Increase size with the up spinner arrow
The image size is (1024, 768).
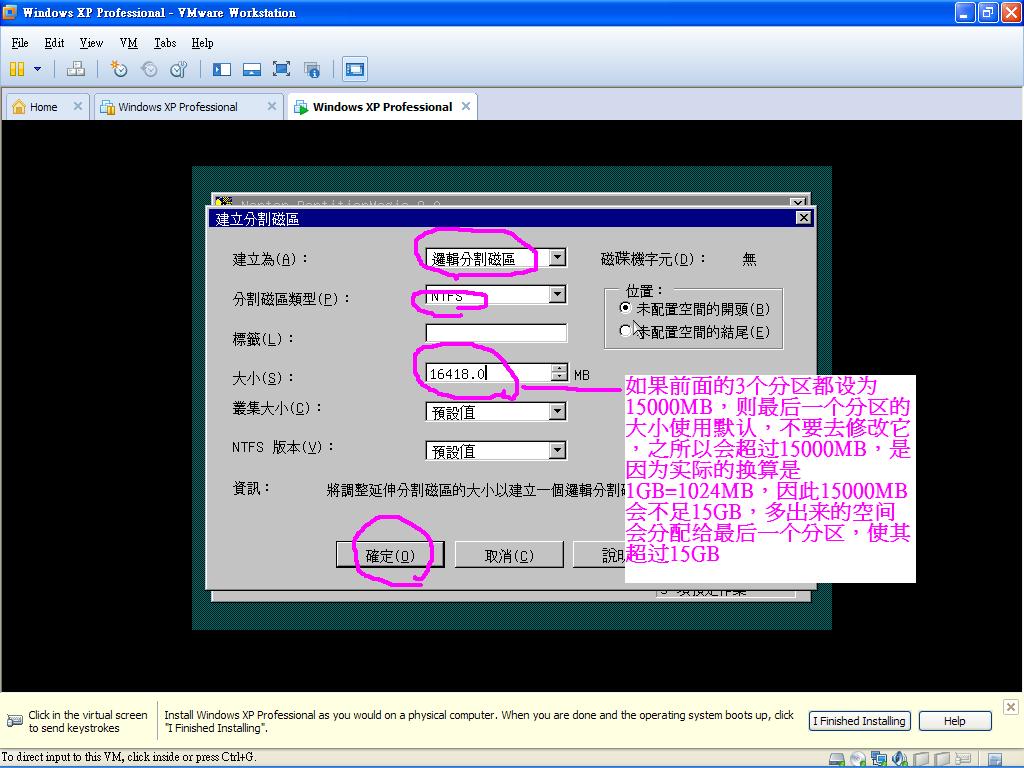tap(559, 368)
